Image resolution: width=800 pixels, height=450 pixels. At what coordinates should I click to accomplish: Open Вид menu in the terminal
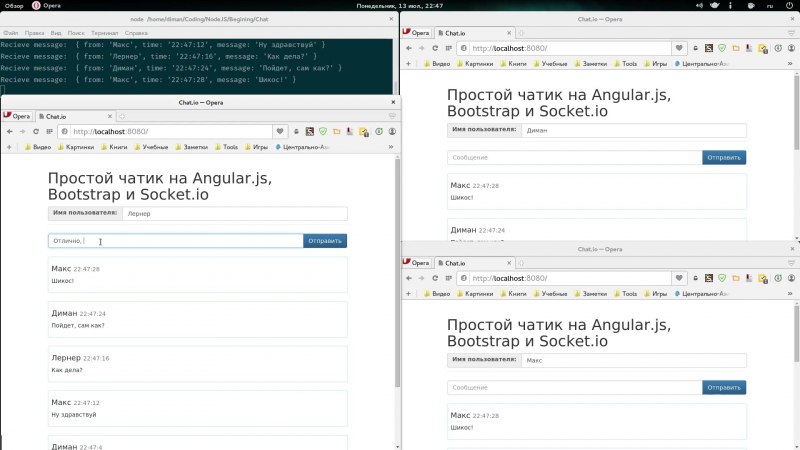pyautogui.click(x=56, y=33)
